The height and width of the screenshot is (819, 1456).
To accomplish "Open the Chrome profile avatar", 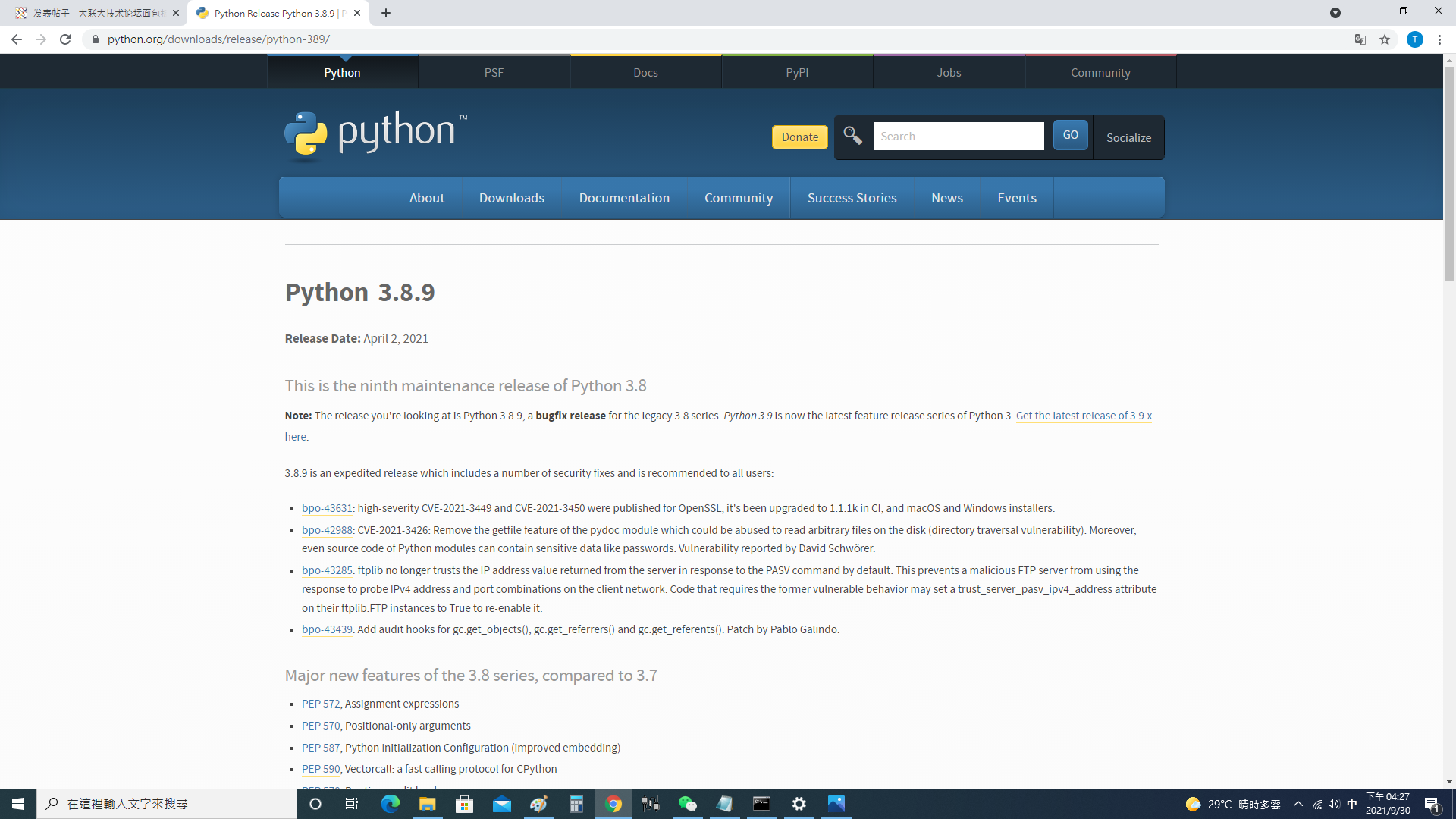I will pyautogui.click(x=1415, y=39).
